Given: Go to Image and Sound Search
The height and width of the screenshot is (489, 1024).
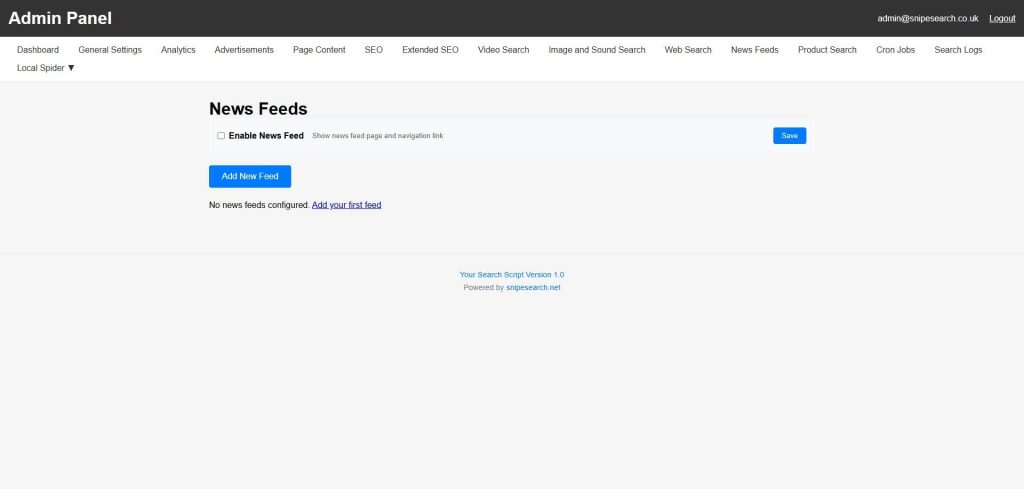Looking at the screenshot, I should 597,50.
